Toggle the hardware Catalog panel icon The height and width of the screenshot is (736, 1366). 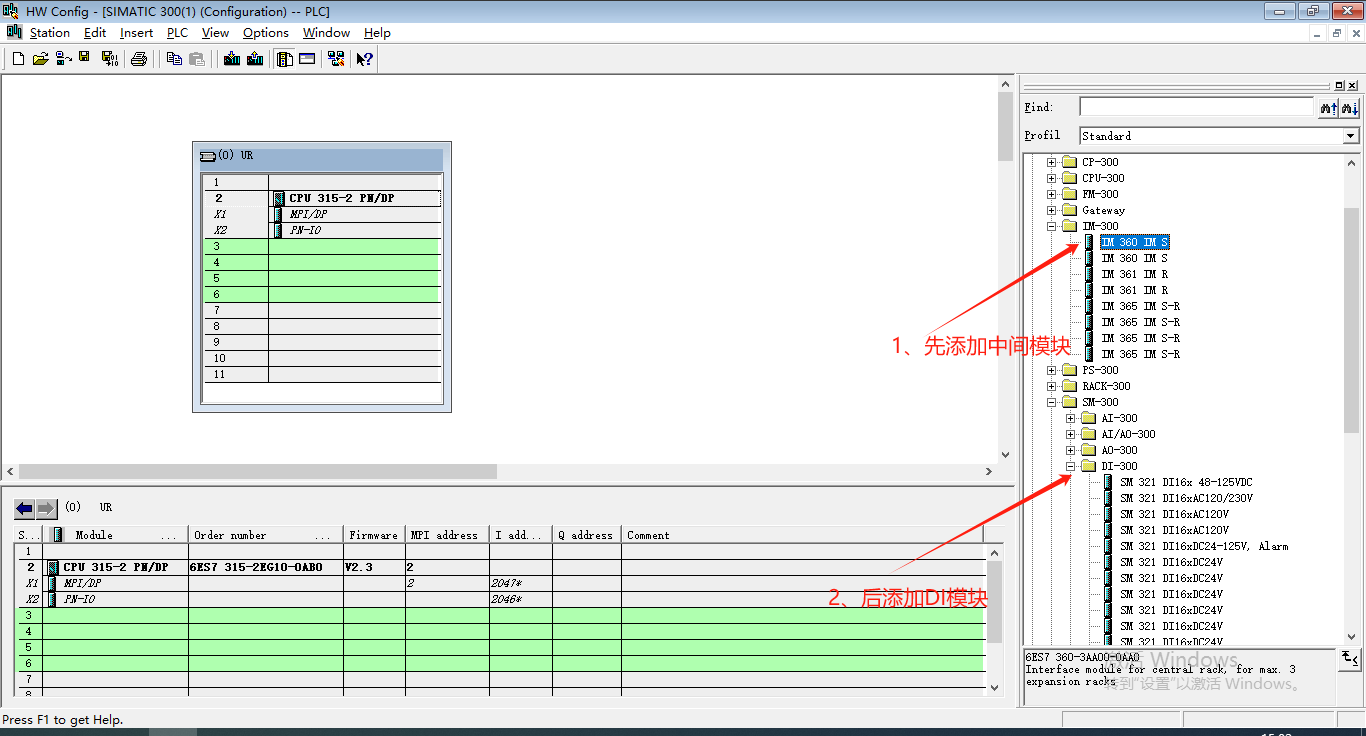(x=285, y=59)
